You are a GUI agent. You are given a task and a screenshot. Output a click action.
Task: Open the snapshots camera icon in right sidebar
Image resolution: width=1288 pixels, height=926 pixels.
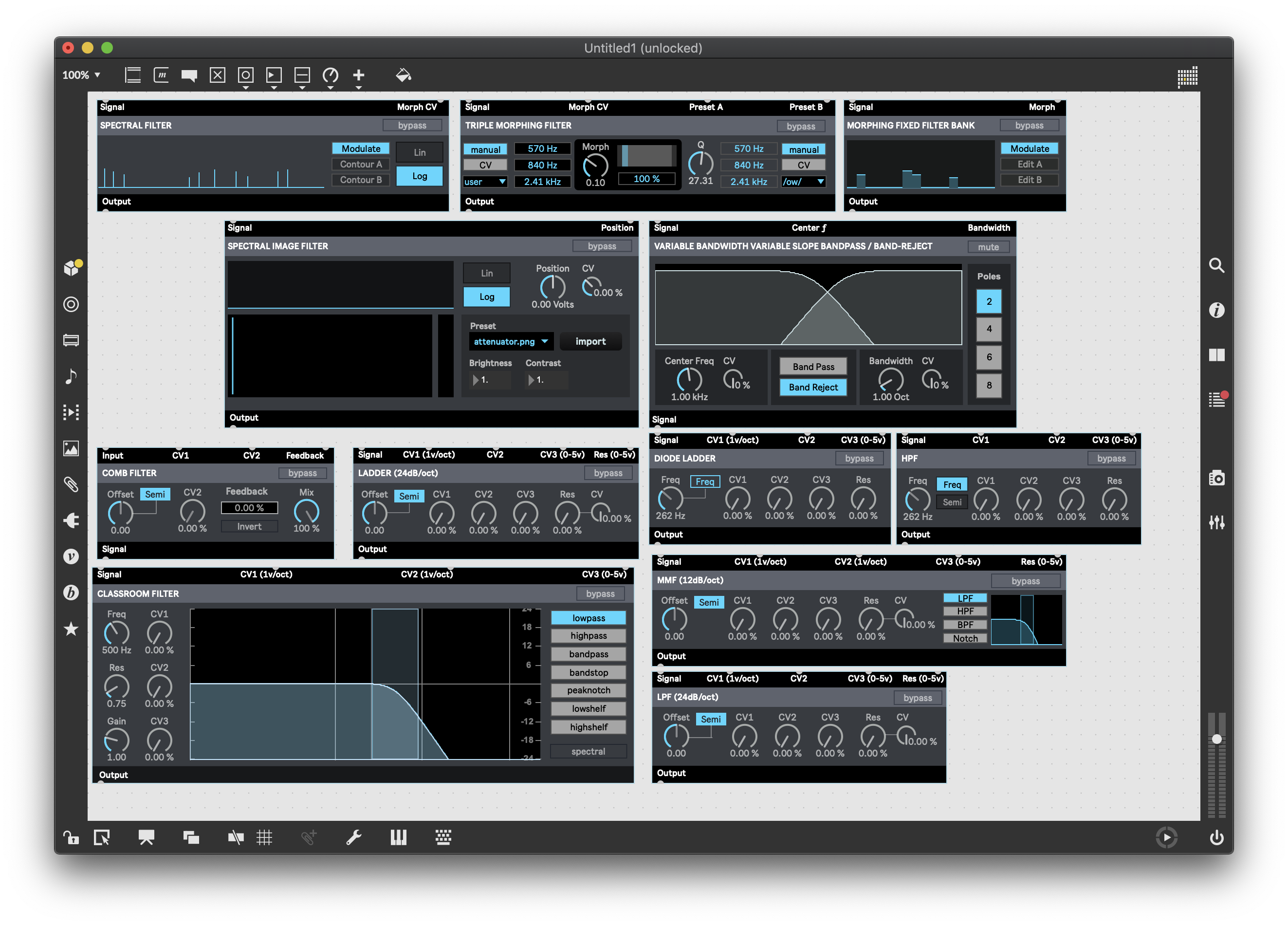coord(1216,478)
